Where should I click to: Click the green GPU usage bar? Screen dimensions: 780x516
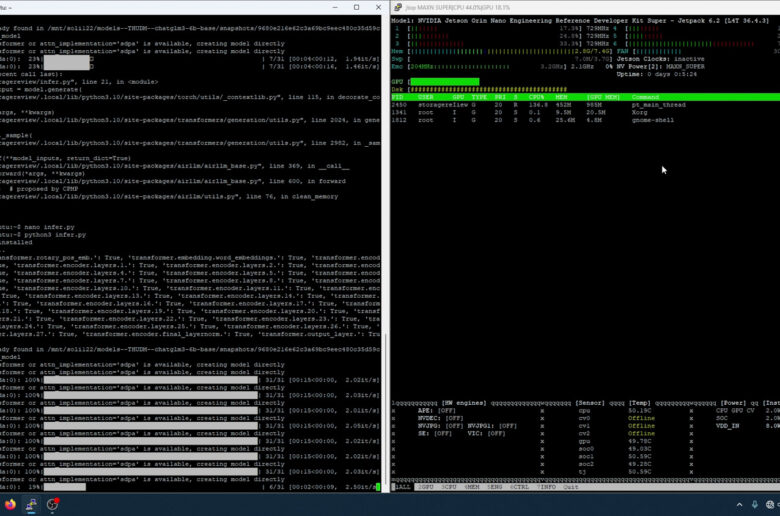coord(445,82)
